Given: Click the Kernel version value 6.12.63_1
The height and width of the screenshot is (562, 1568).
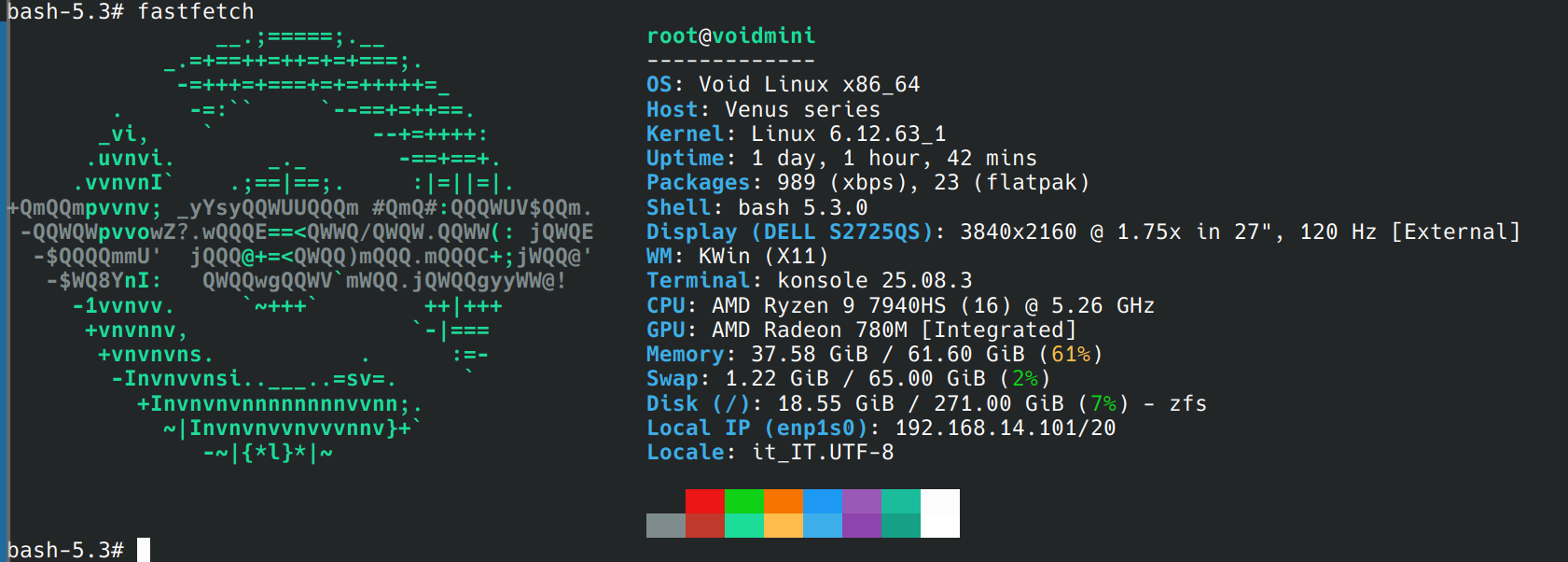Looking at the screenshot, I should [887, 133].
